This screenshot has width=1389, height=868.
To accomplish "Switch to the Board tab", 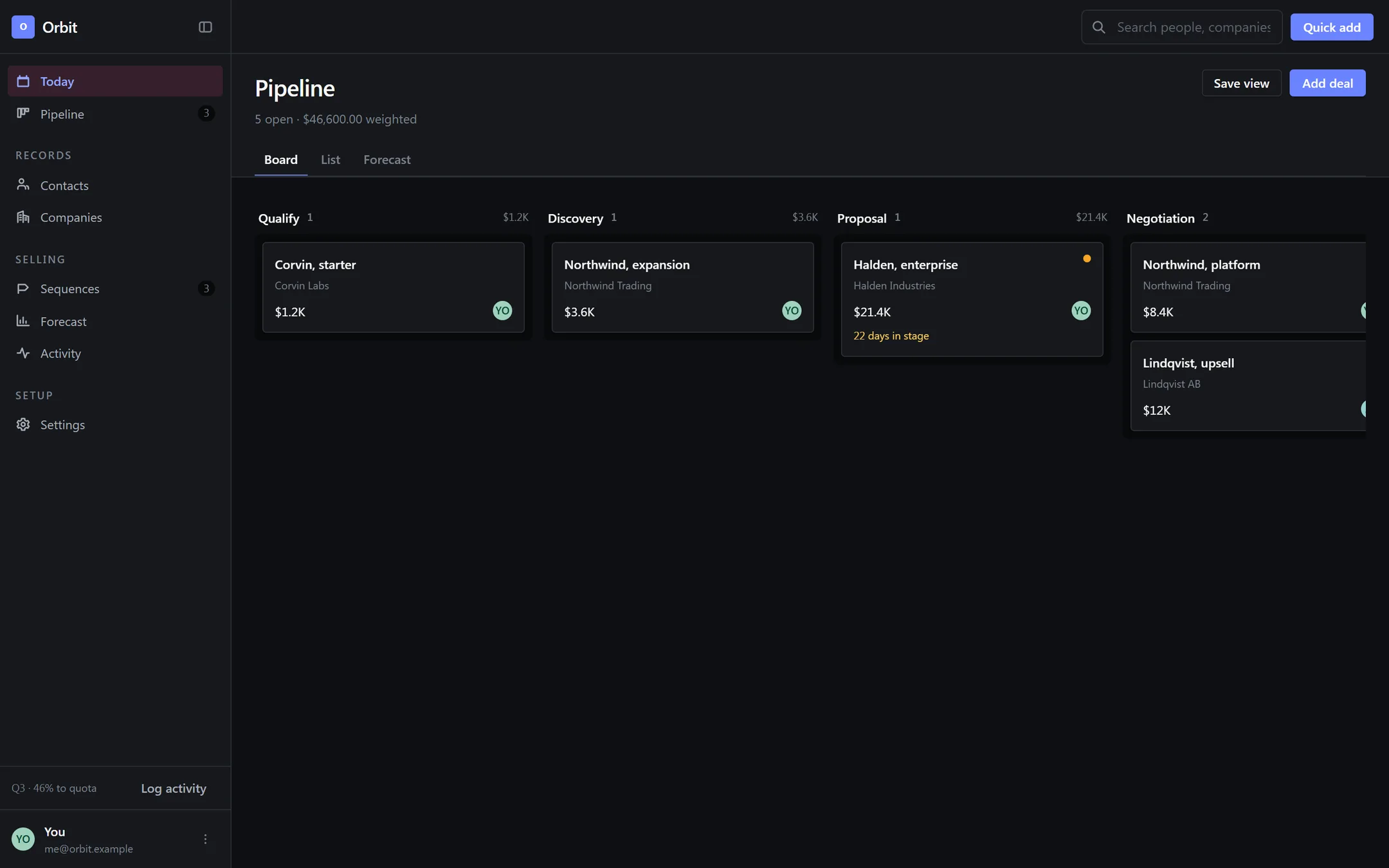I will tap(281, 159).
